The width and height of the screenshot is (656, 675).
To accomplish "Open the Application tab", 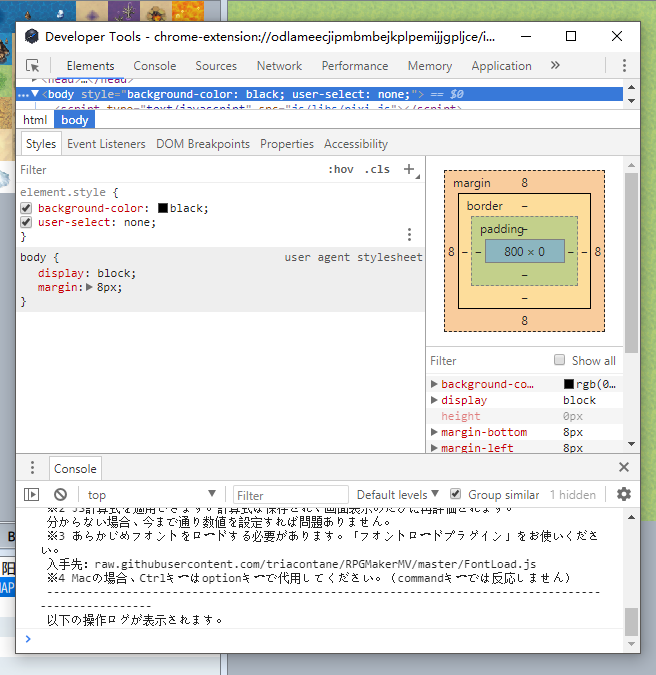I will [501, 66].
